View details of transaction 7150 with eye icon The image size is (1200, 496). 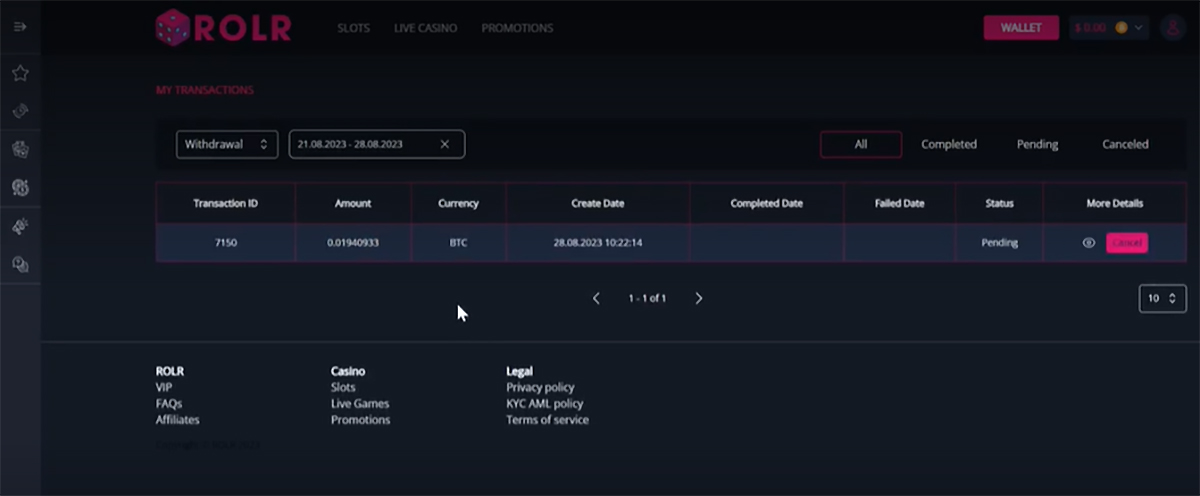click(x=1089, y=243)
